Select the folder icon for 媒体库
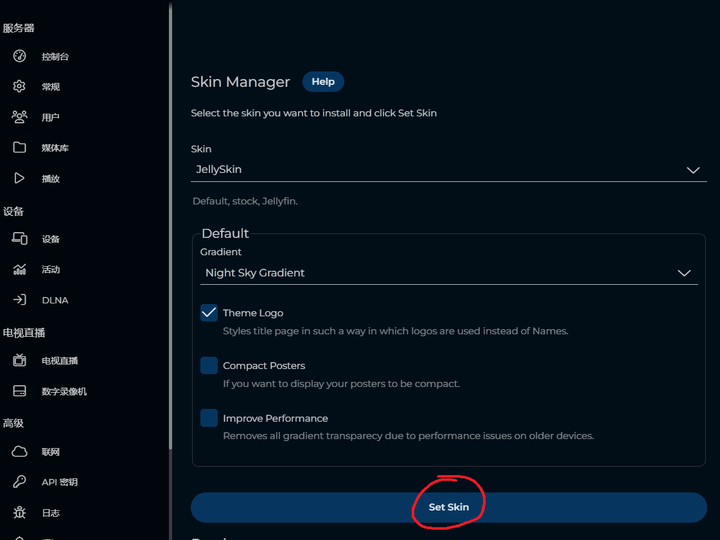Image resolution: width=720 pixels, height=540 pixels. tap(19, 147)
